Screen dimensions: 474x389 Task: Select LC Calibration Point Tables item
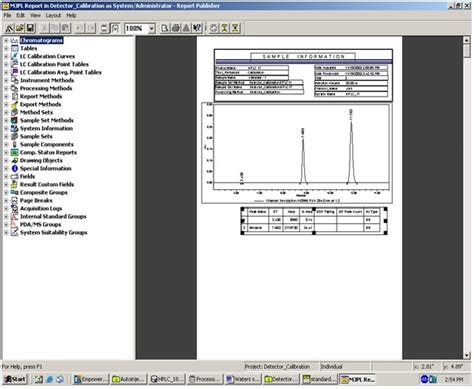click(54, 64)
